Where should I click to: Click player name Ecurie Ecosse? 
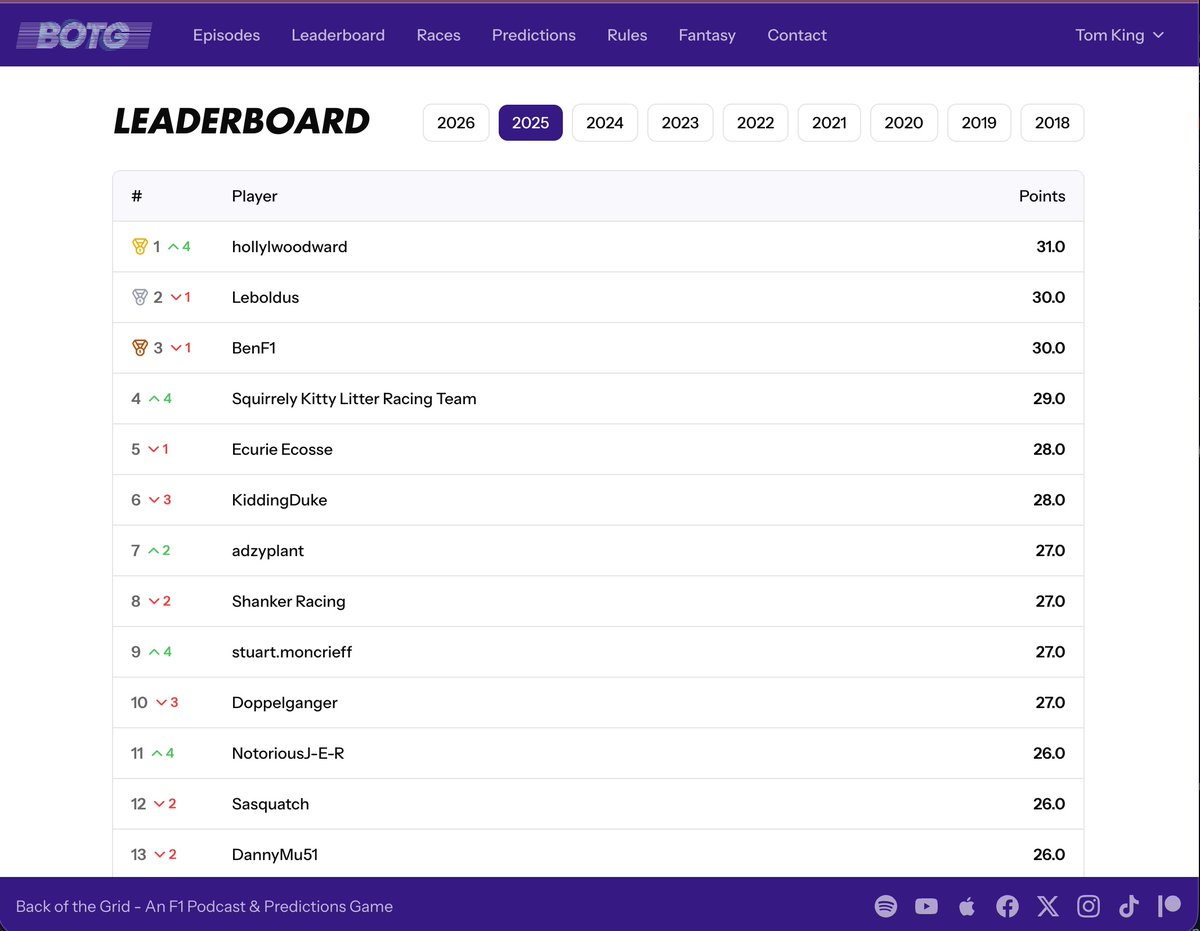282,449
